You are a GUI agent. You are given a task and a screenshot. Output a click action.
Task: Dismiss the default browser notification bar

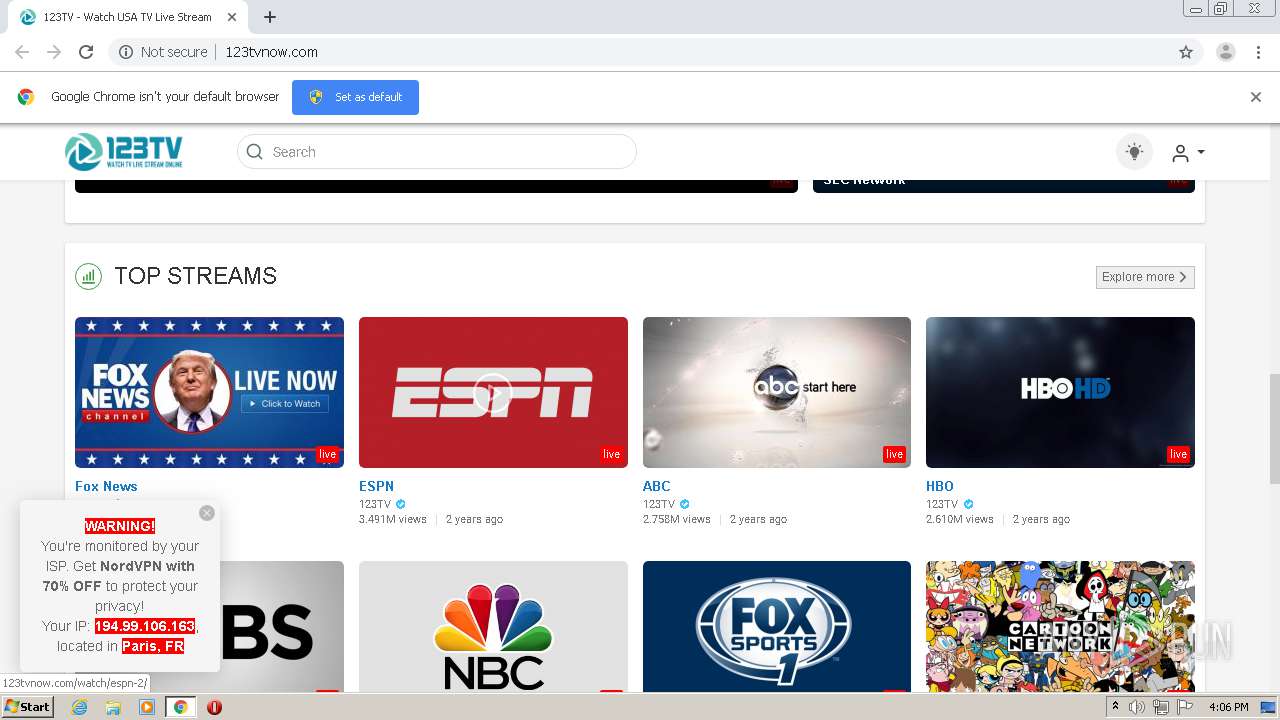[1255, 97]
